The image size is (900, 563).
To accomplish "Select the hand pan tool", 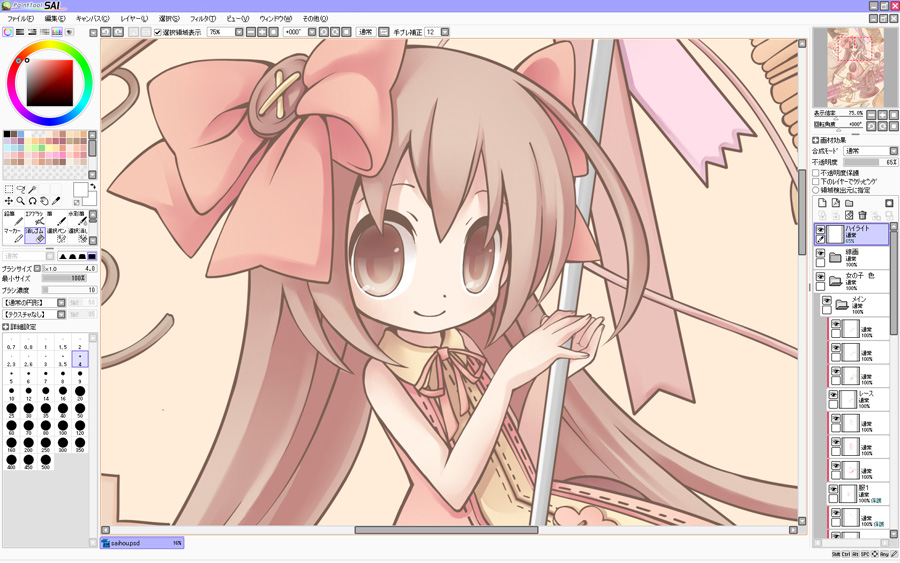I will click(44, 201).
